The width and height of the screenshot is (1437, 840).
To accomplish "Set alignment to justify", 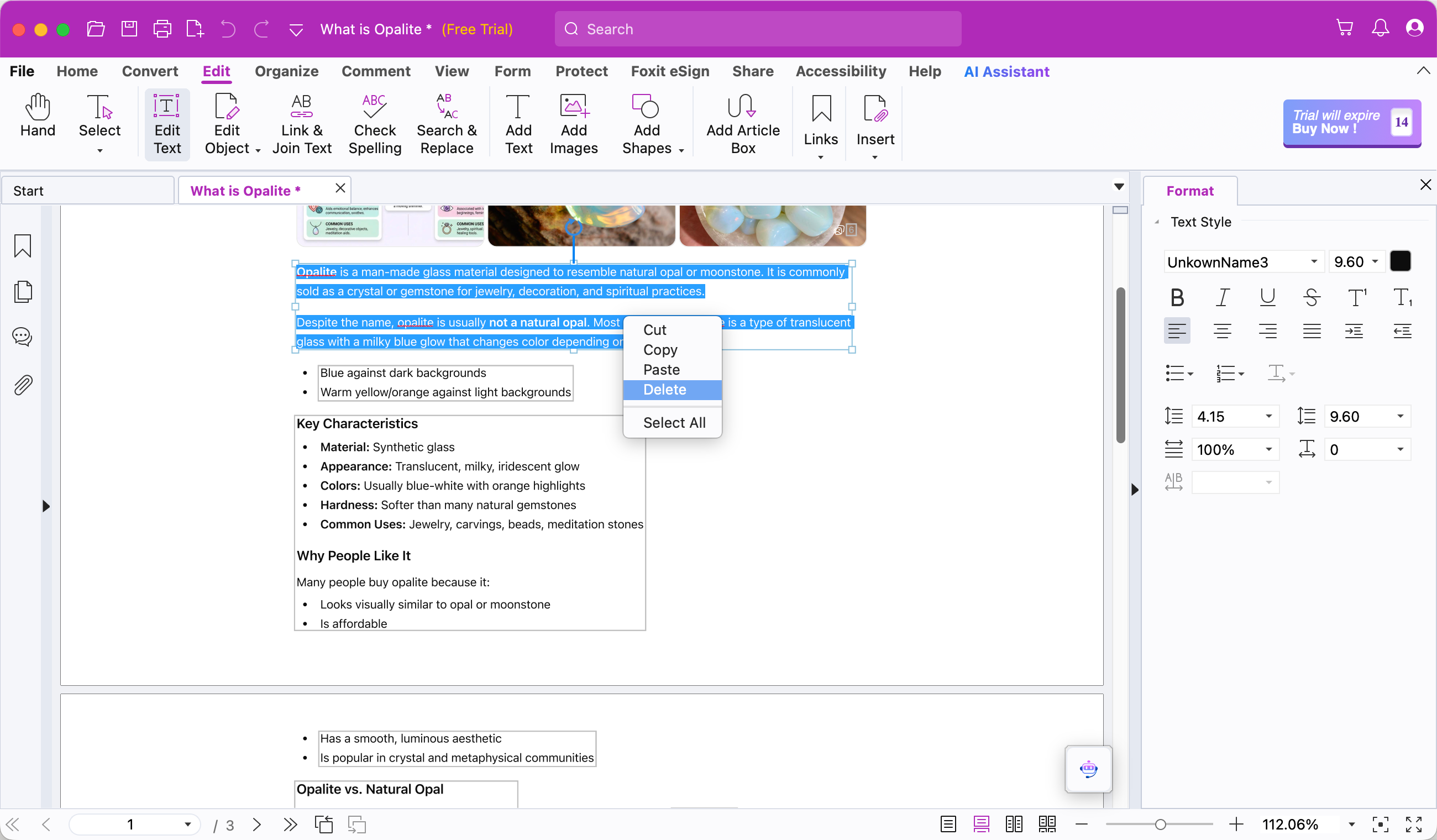I will click(1312, 331).
